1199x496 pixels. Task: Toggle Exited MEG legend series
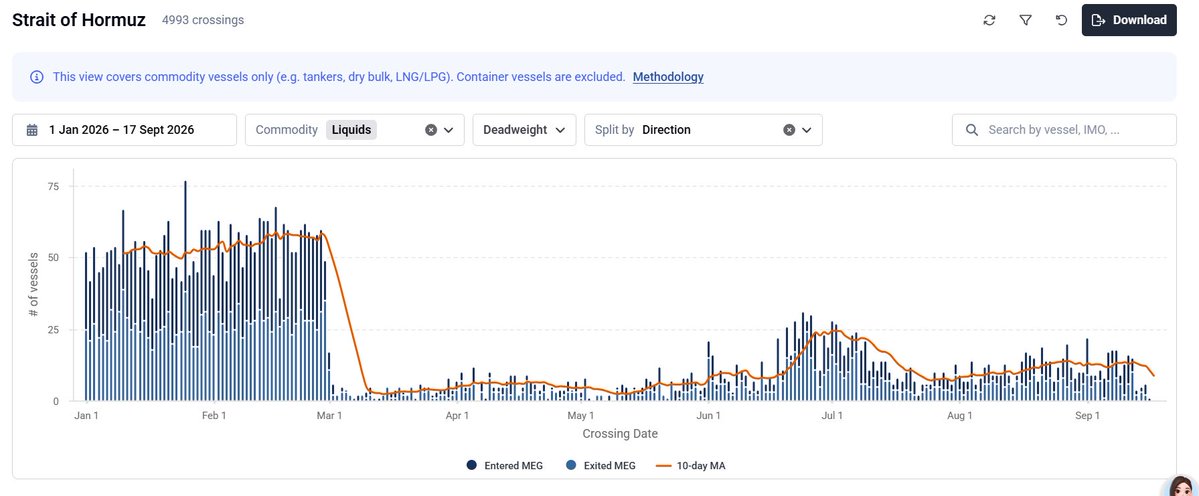600,465
